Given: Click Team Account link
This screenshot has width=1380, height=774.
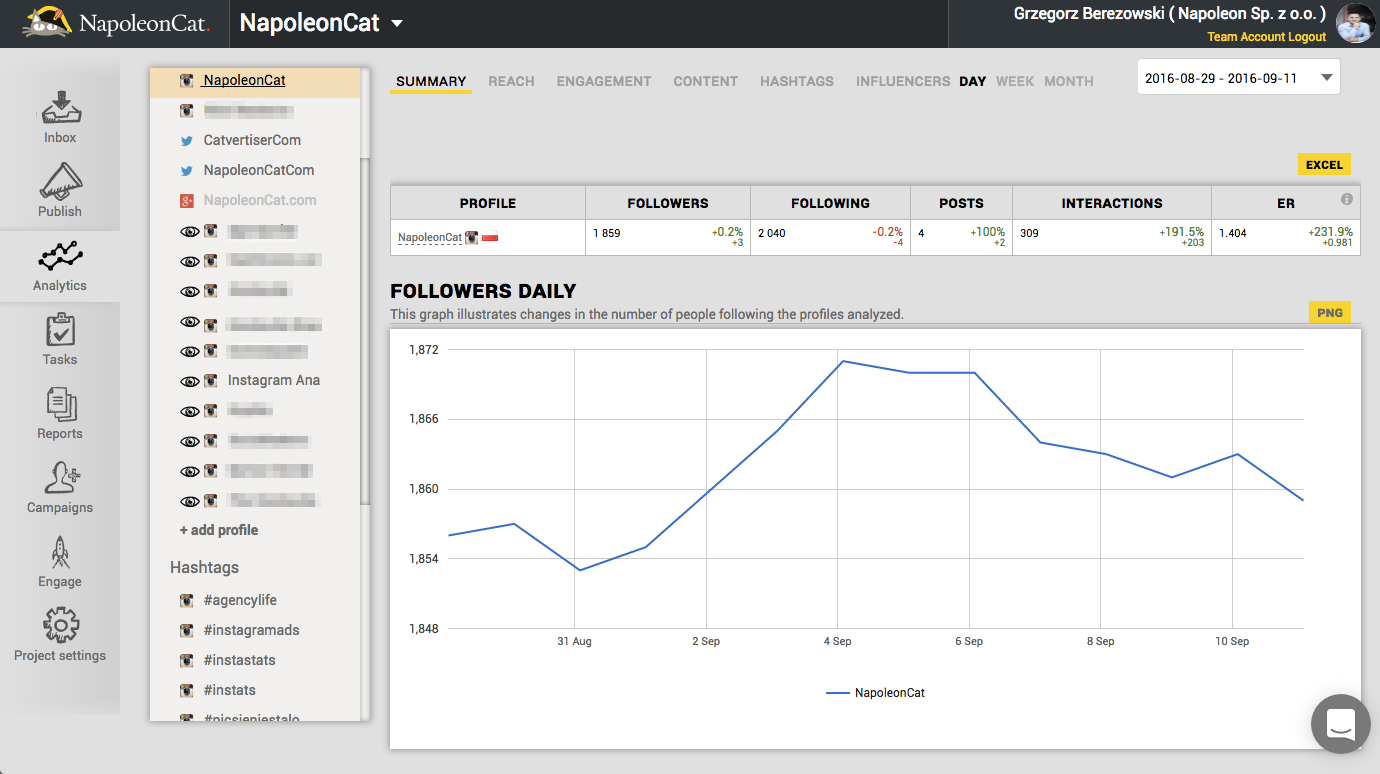Looking at the screenshot, I should 1245,37.
